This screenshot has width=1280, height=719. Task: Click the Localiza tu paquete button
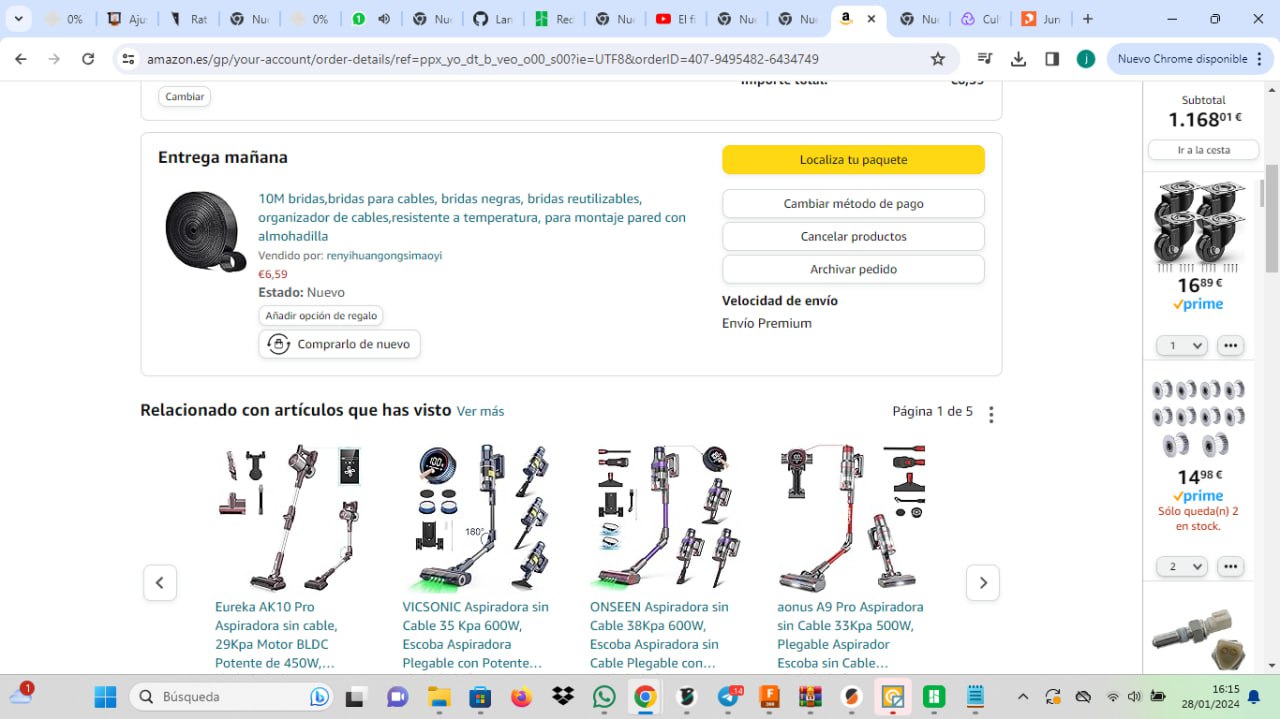853,160
